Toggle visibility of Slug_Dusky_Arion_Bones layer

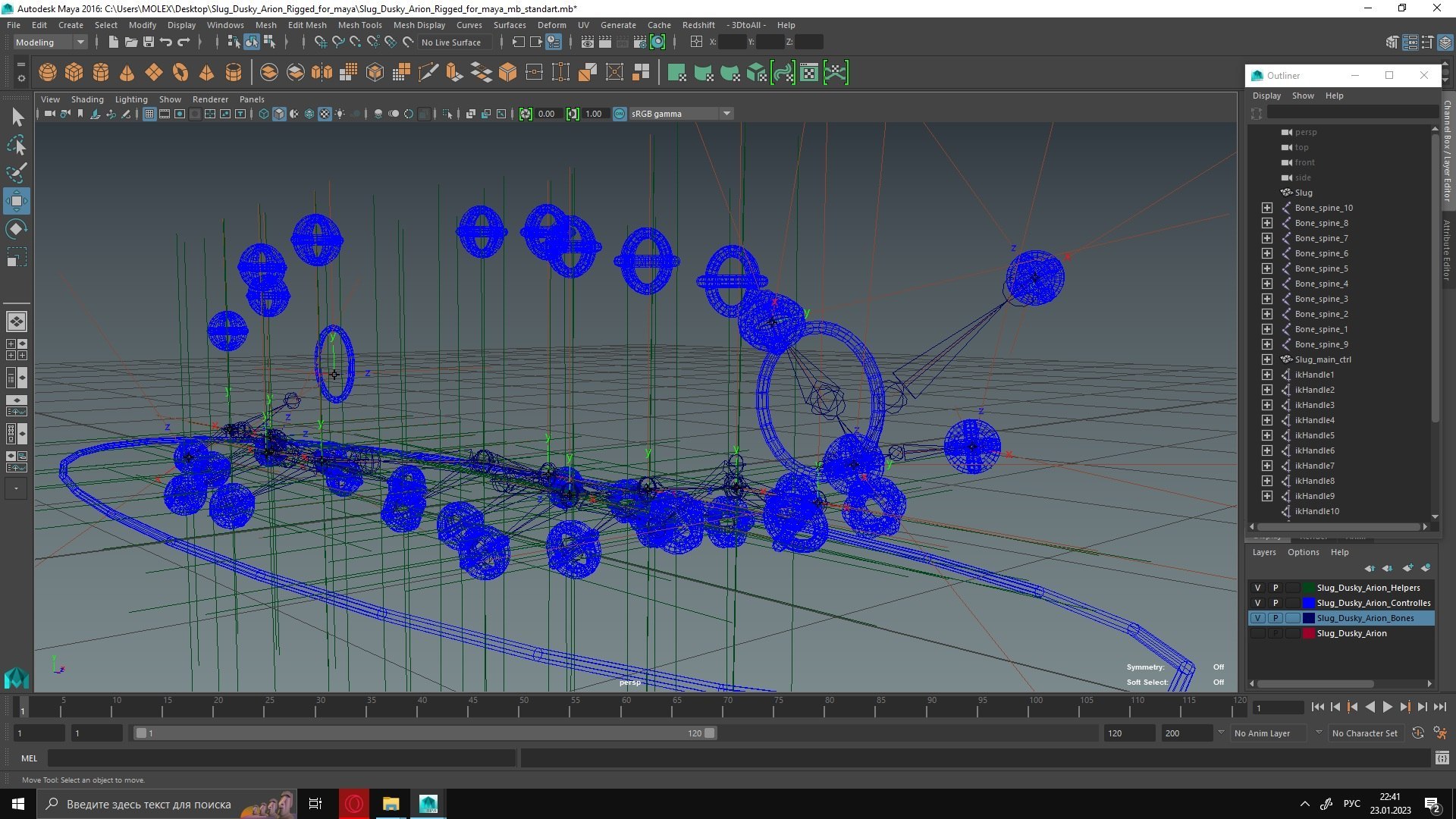pos(1257,618)
